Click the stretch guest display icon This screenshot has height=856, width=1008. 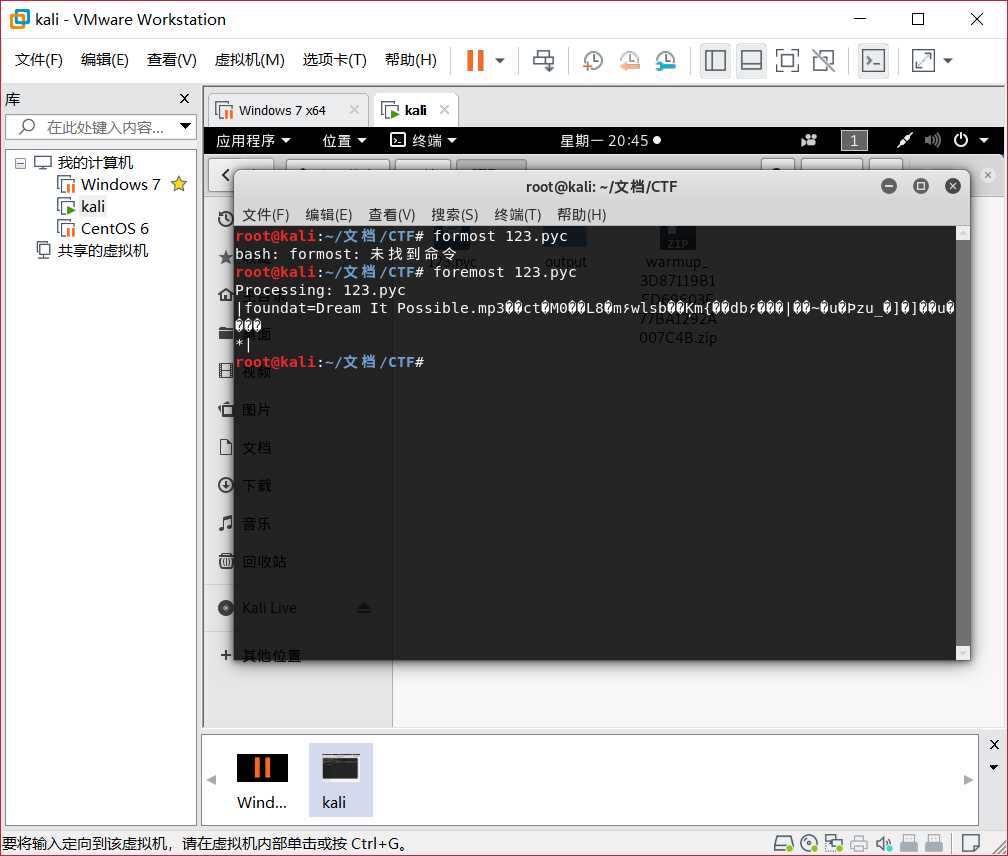coord(923,61)
